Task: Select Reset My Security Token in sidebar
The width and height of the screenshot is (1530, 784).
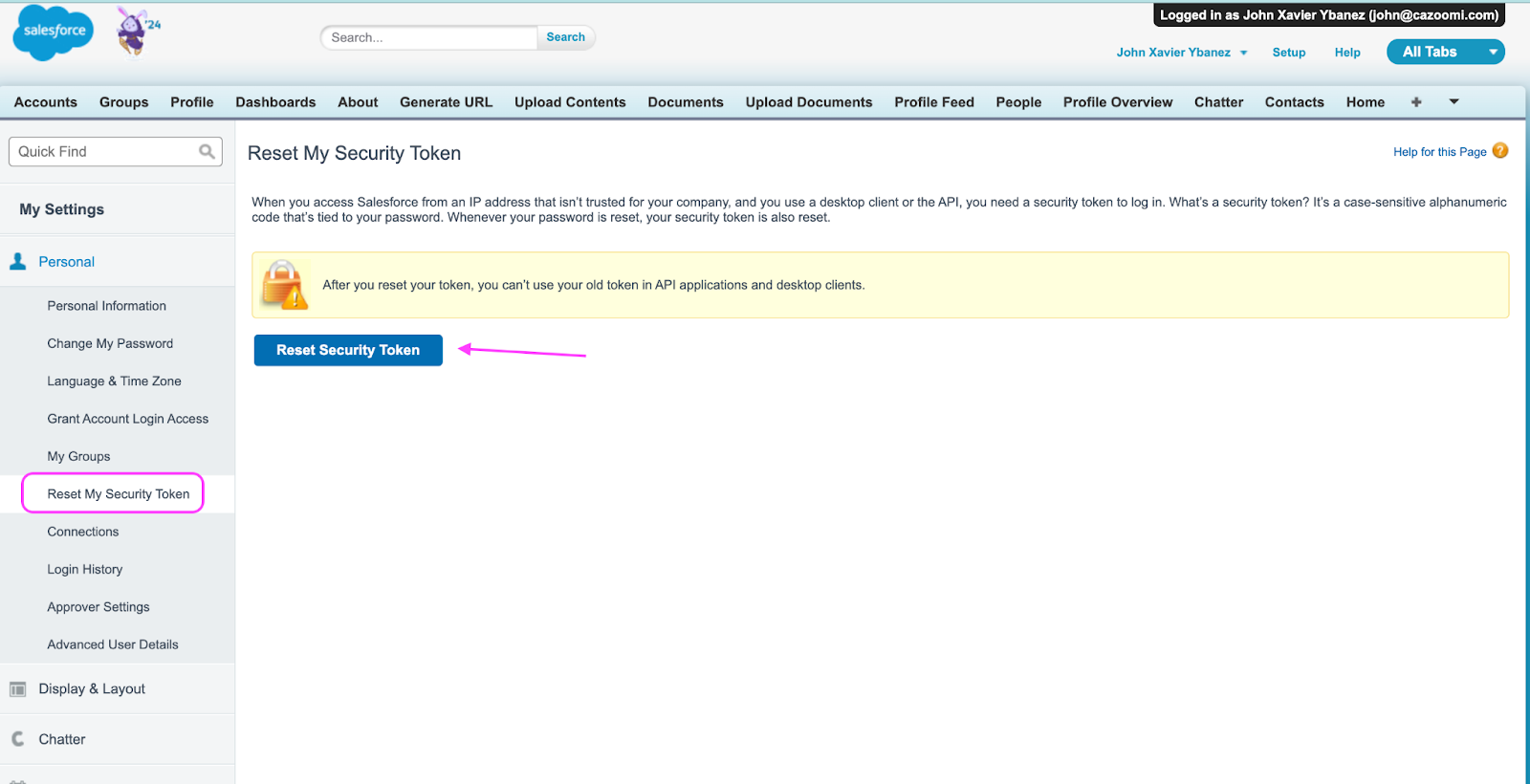Action: click(119, 494)
